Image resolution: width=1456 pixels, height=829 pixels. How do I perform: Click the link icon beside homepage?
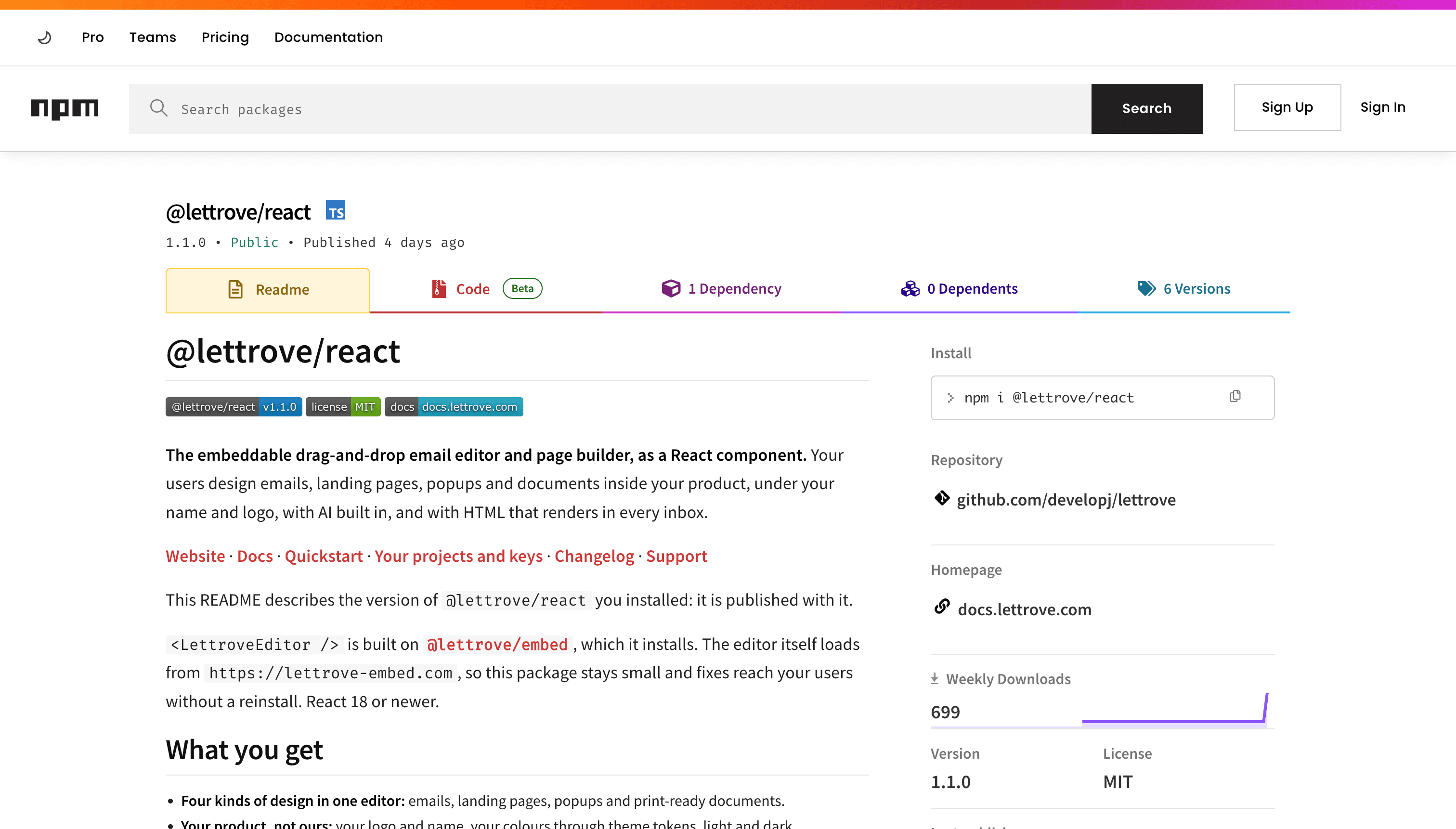coord(942,607)
